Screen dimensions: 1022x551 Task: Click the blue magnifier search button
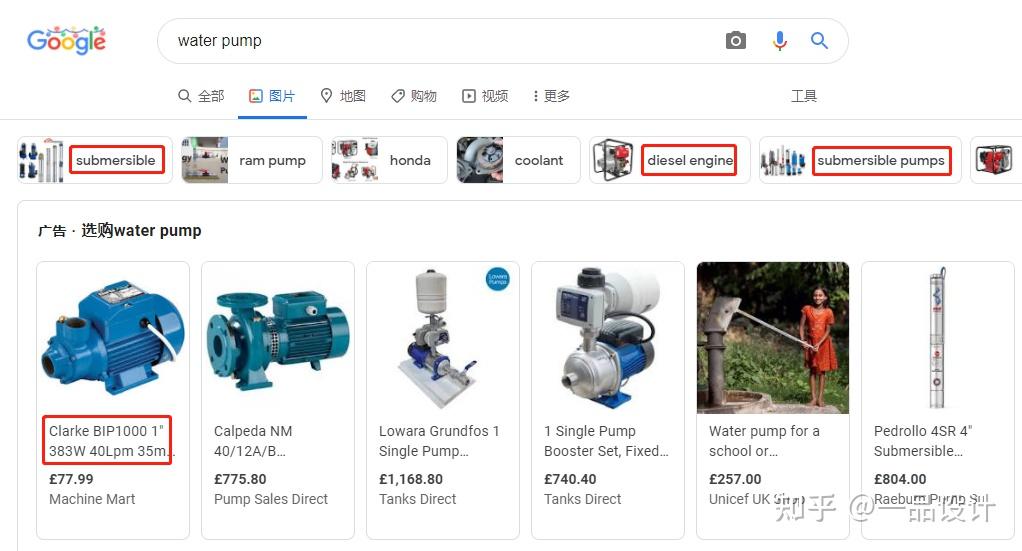pyautogui.click(x=819, y=40)
